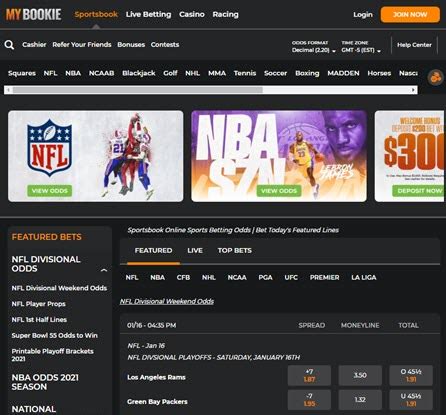446x415 pixels.
Task: Click the right arrow of horizontal scrollbar
Action: [413, 90]
